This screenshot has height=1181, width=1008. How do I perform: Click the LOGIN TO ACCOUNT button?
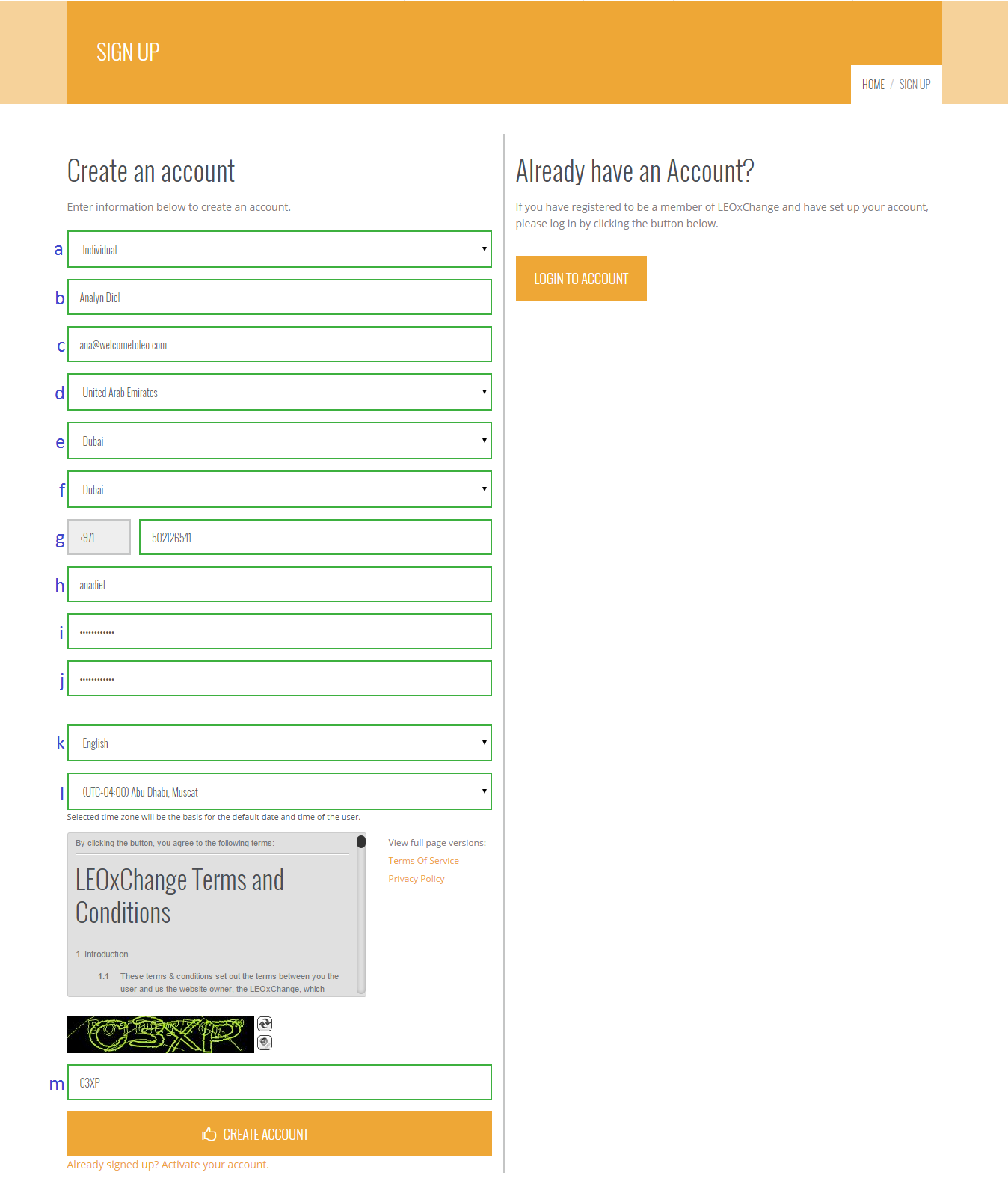pyautogui.click(x=581, y=278)
